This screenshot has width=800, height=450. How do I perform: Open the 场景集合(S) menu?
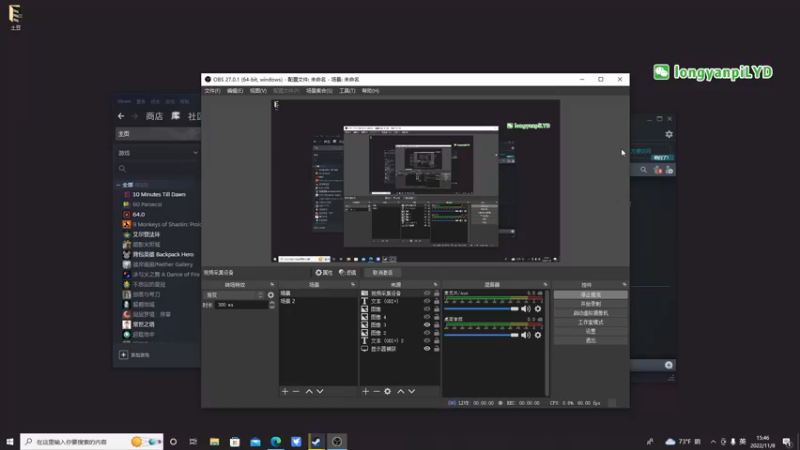click(x=319, y=91)
